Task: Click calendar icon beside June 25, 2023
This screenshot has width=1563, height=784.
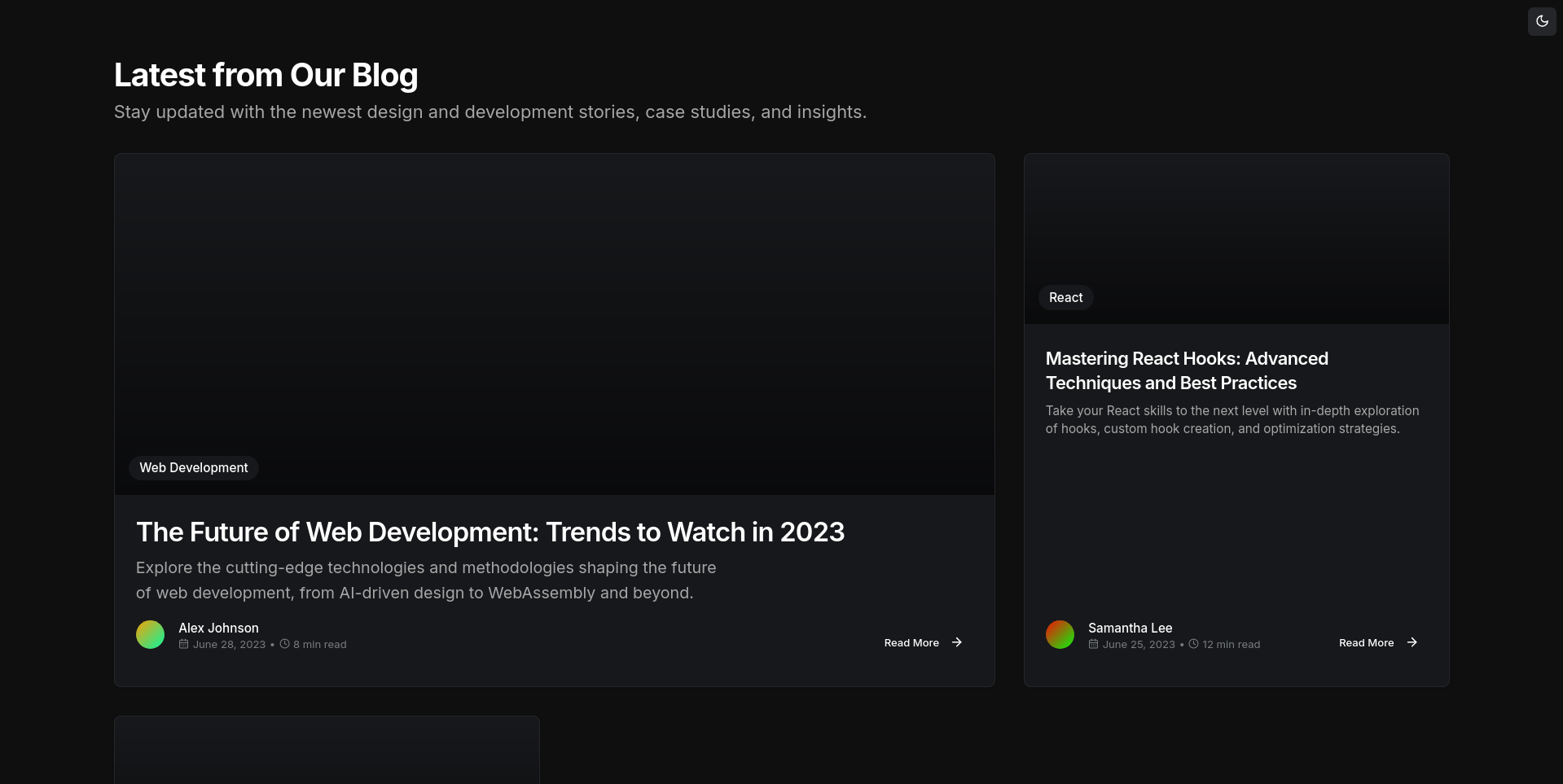Action: (x=1093, y=644)
